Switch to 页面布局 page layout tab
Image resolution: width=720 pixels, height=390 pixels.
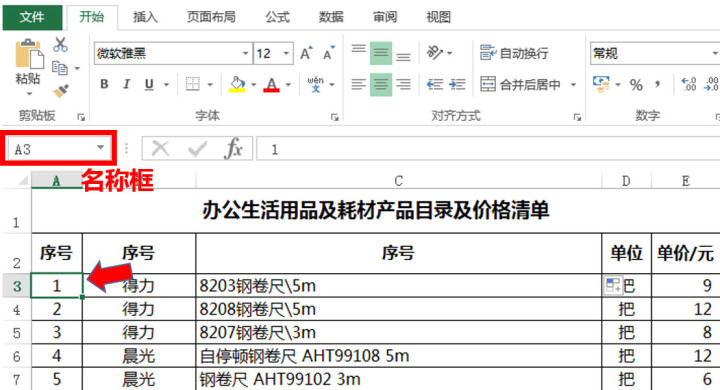(x=211, y=17)
